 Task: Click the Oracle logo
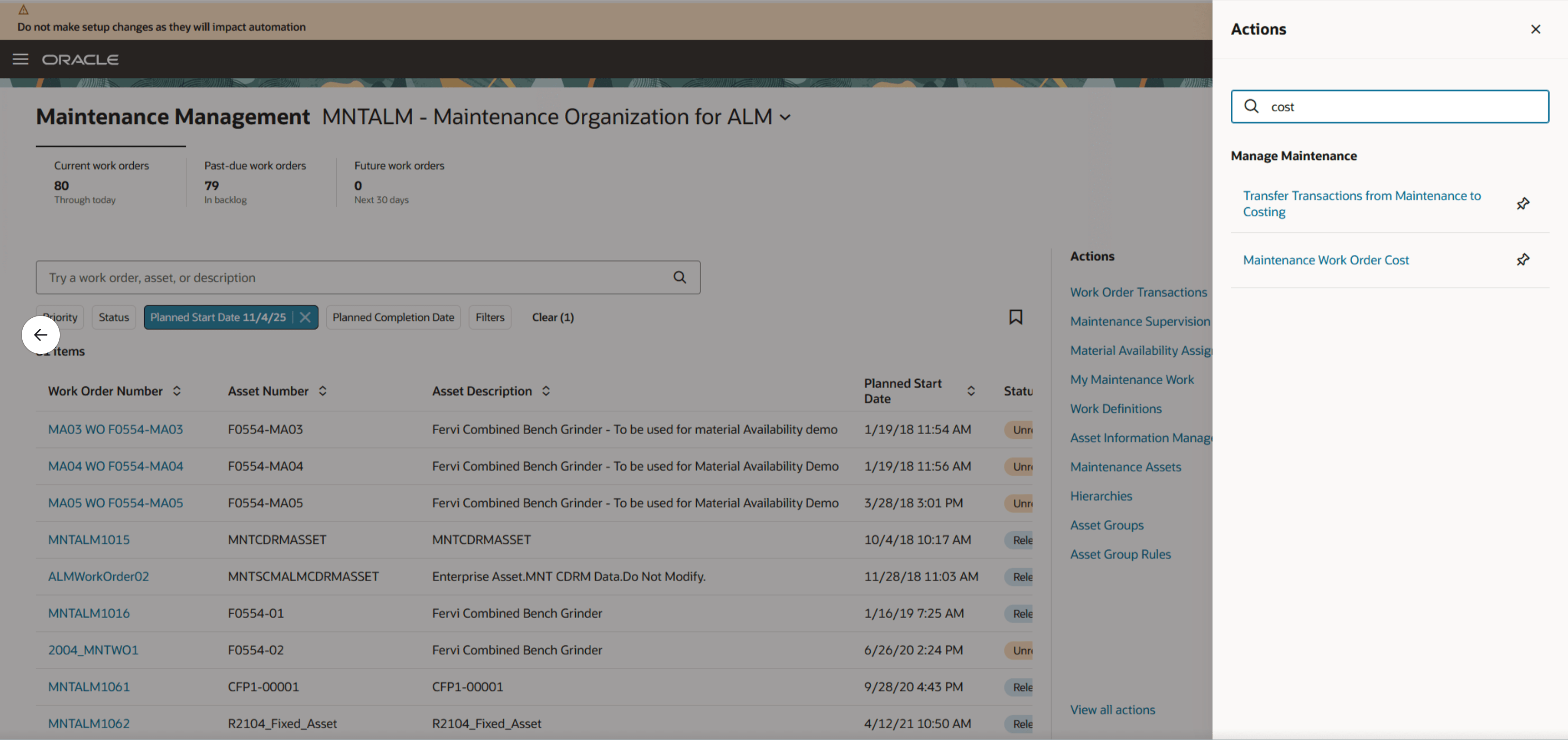tap(80, 60)
